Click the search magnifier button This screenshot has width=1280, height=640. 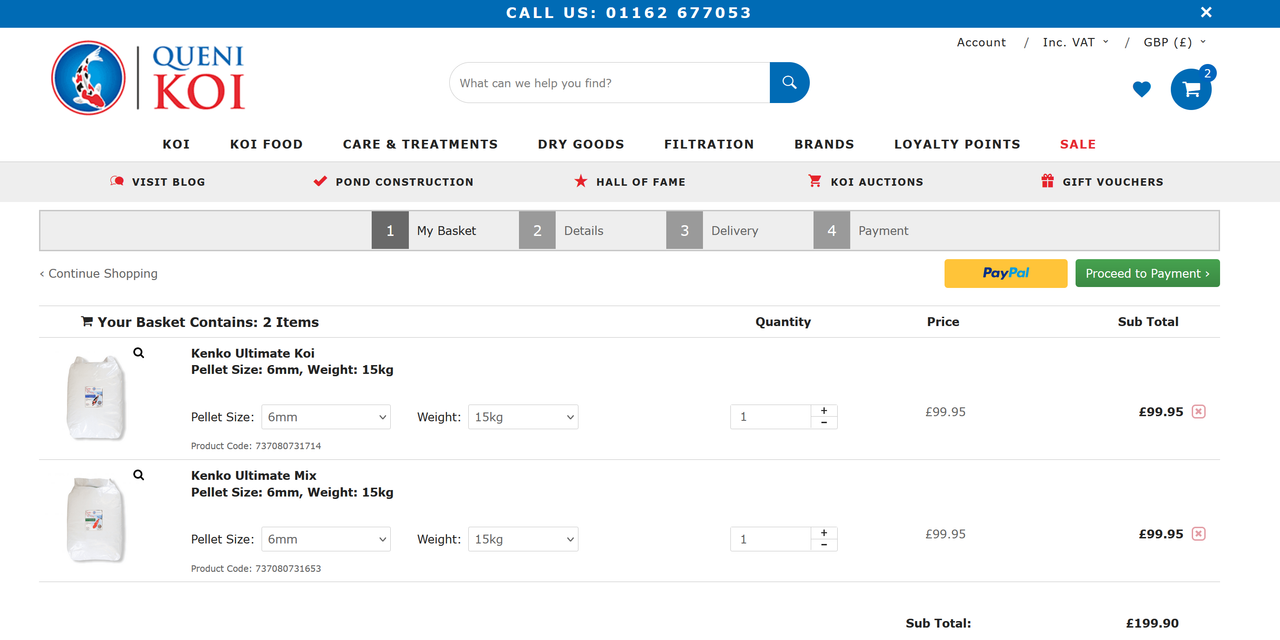click(789, 83)
